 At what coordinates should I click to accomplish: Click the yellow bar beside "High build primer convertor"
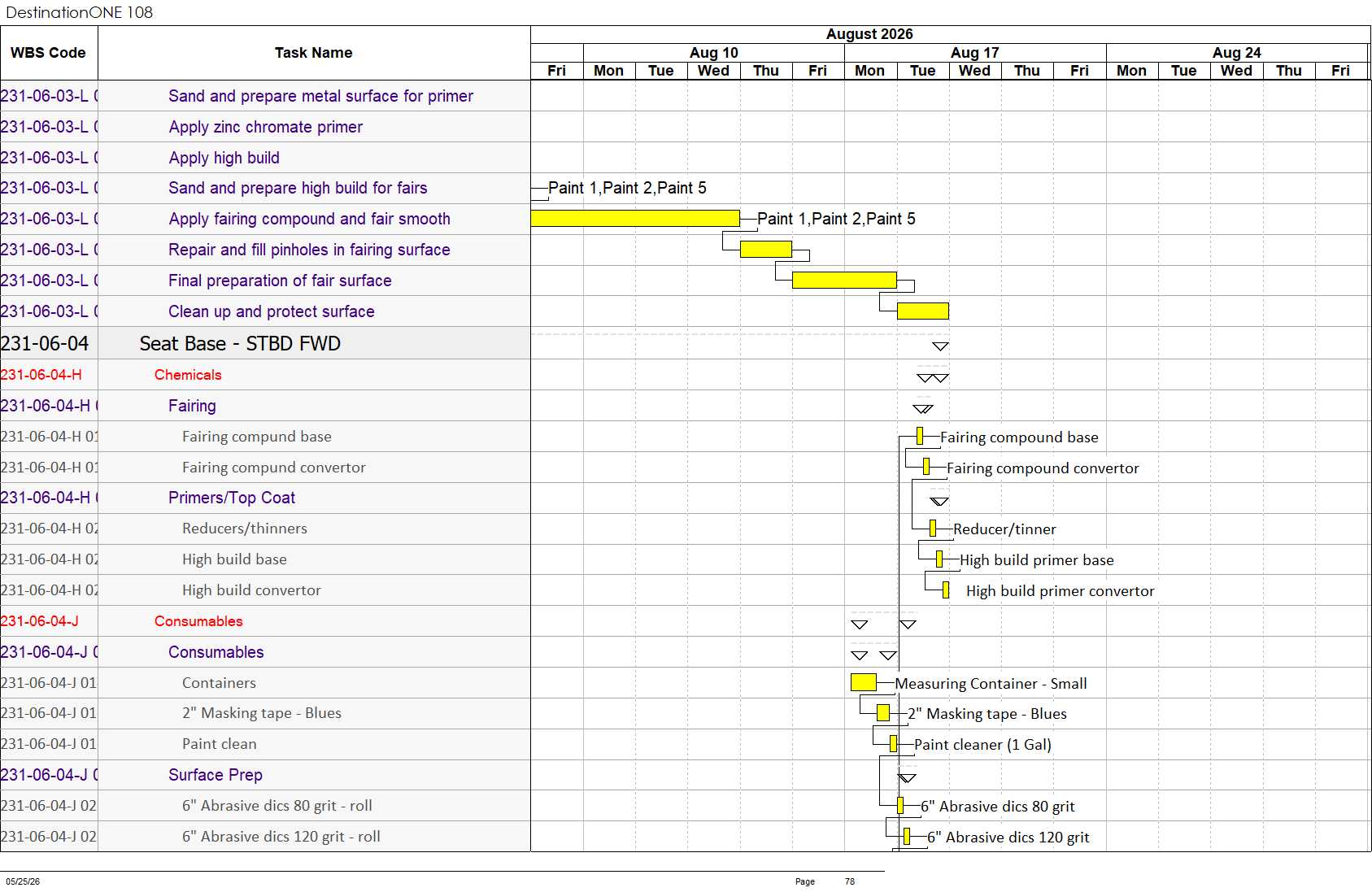[x=946, y=590]
